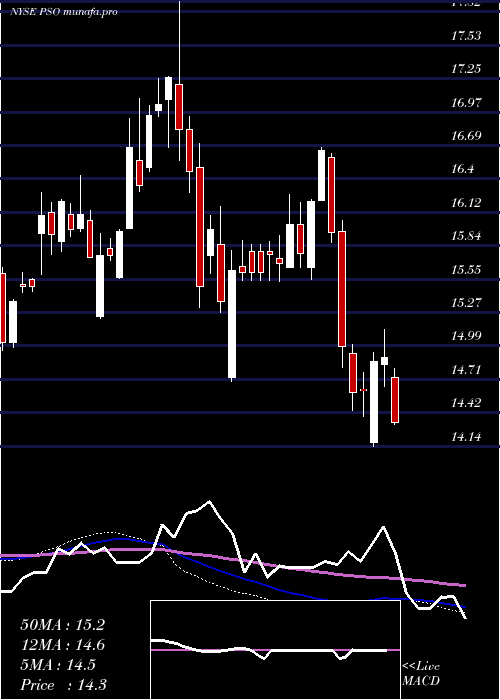
Task: Click the <<Live MACD label
Action: point(421,674)
